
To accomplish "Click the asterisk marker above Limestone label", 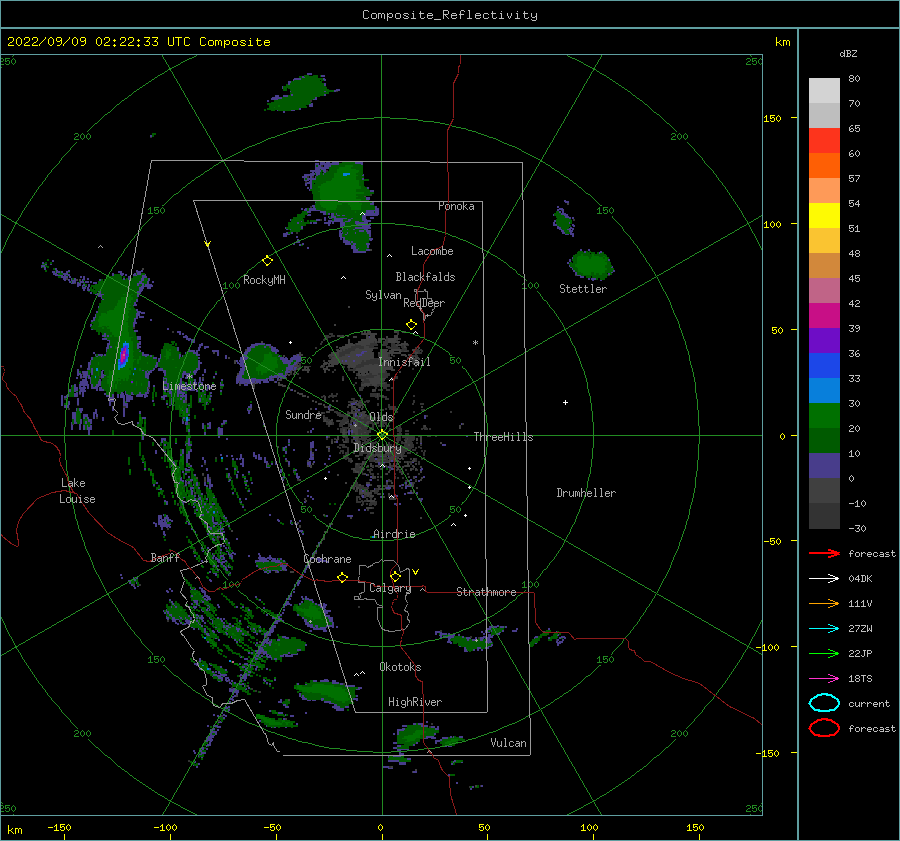I will pos(189,377).
